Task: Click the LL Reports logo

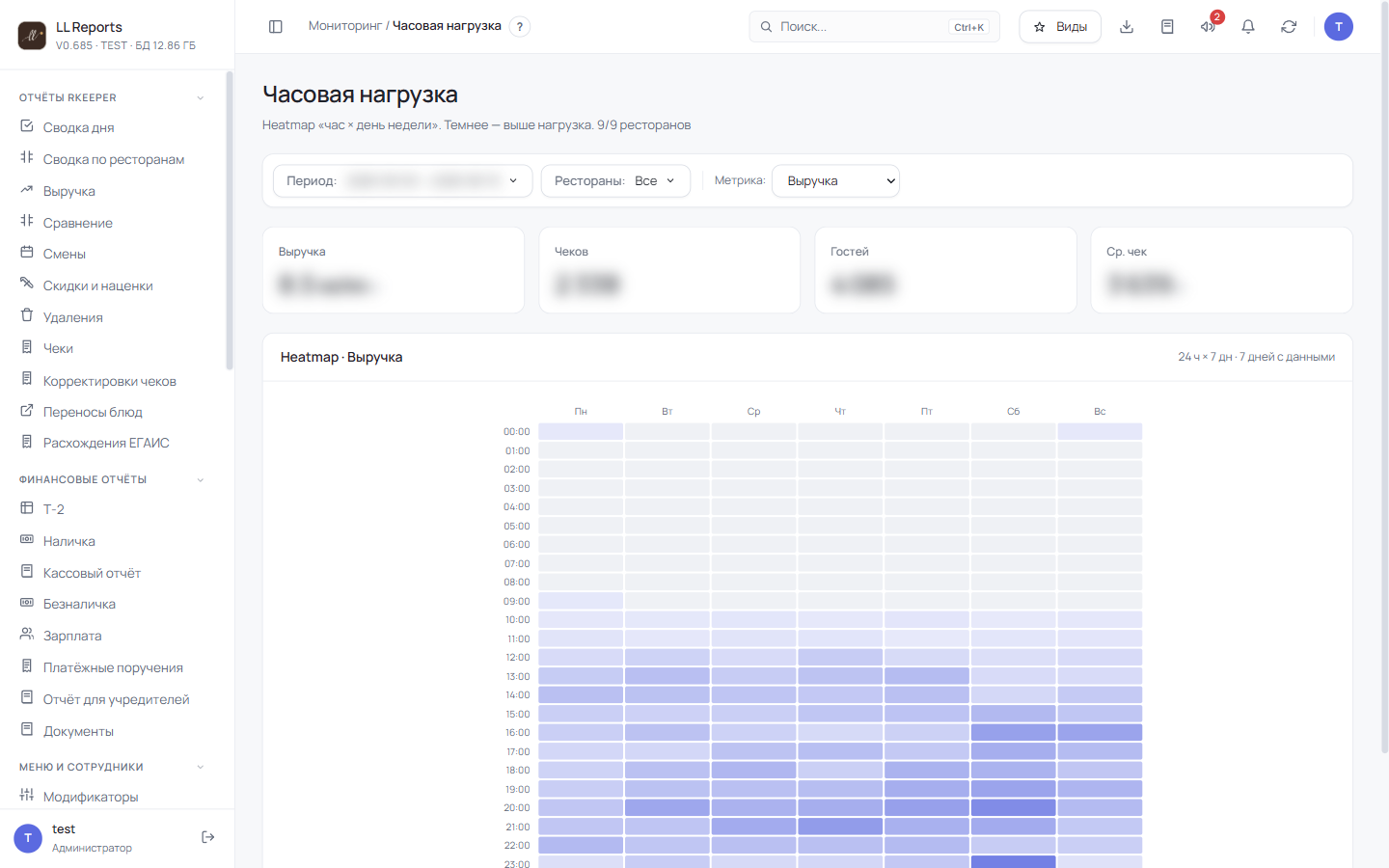Action: coord(32,36)
